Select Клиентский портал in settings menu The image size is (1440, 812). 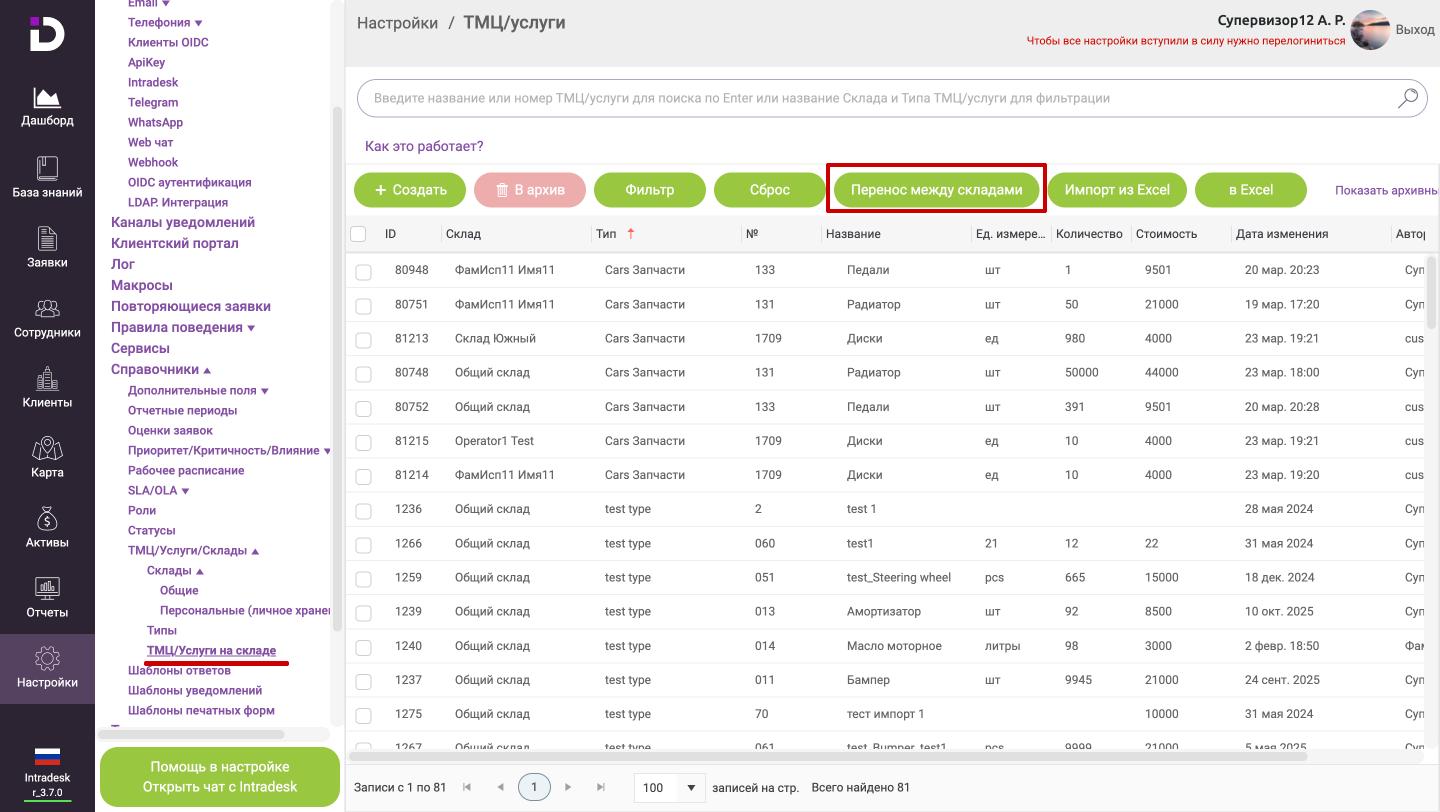click(174, 243)
